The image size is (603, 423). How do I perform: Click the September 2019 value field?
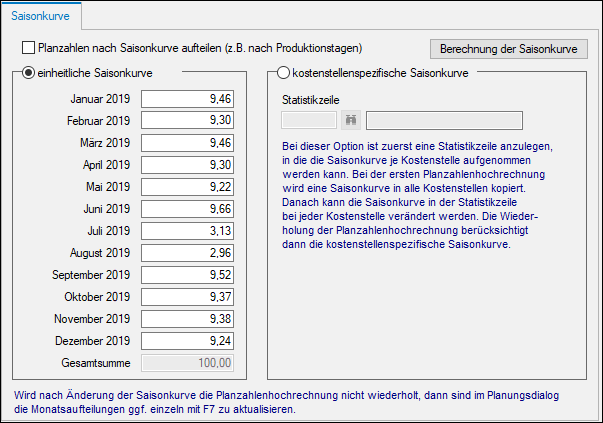(x=187, y=275)
